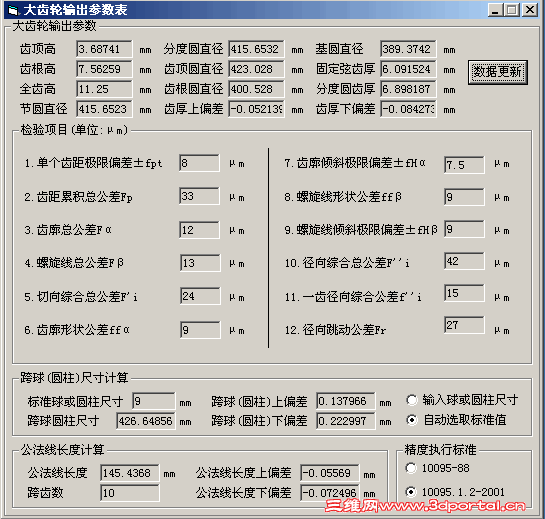Click the 齿根圆直径 field showing 400.528
This screenshot has height=519, width=545.
click(257, 89)
